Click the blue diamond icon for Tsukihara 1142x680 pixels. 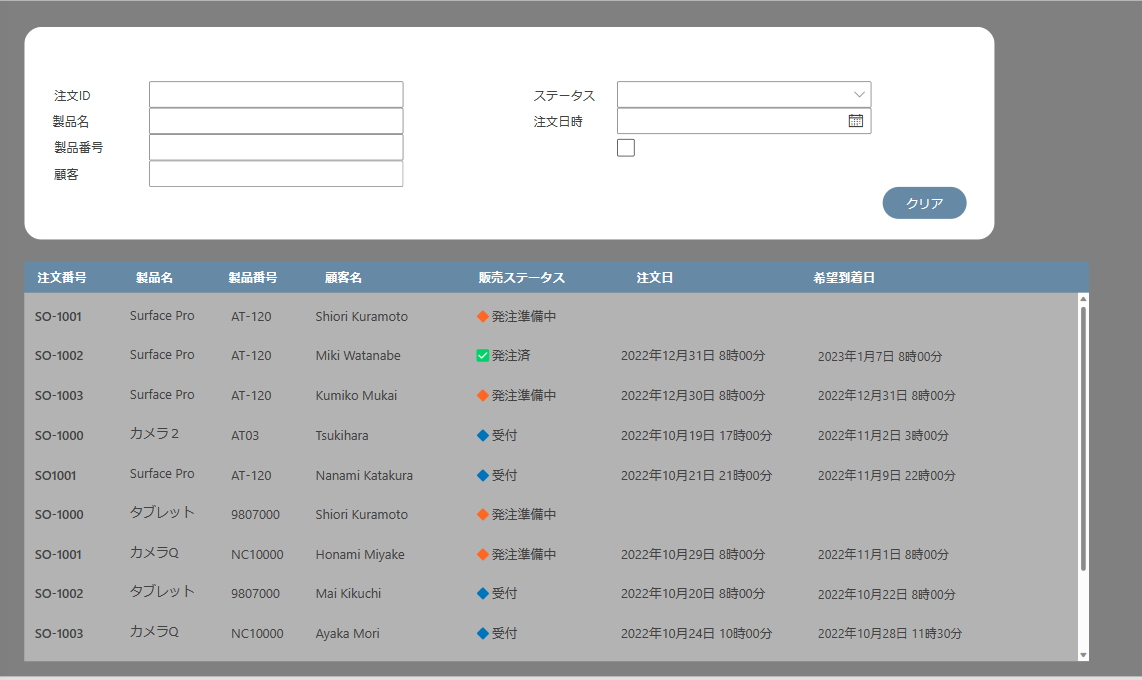tap(482, 435)
